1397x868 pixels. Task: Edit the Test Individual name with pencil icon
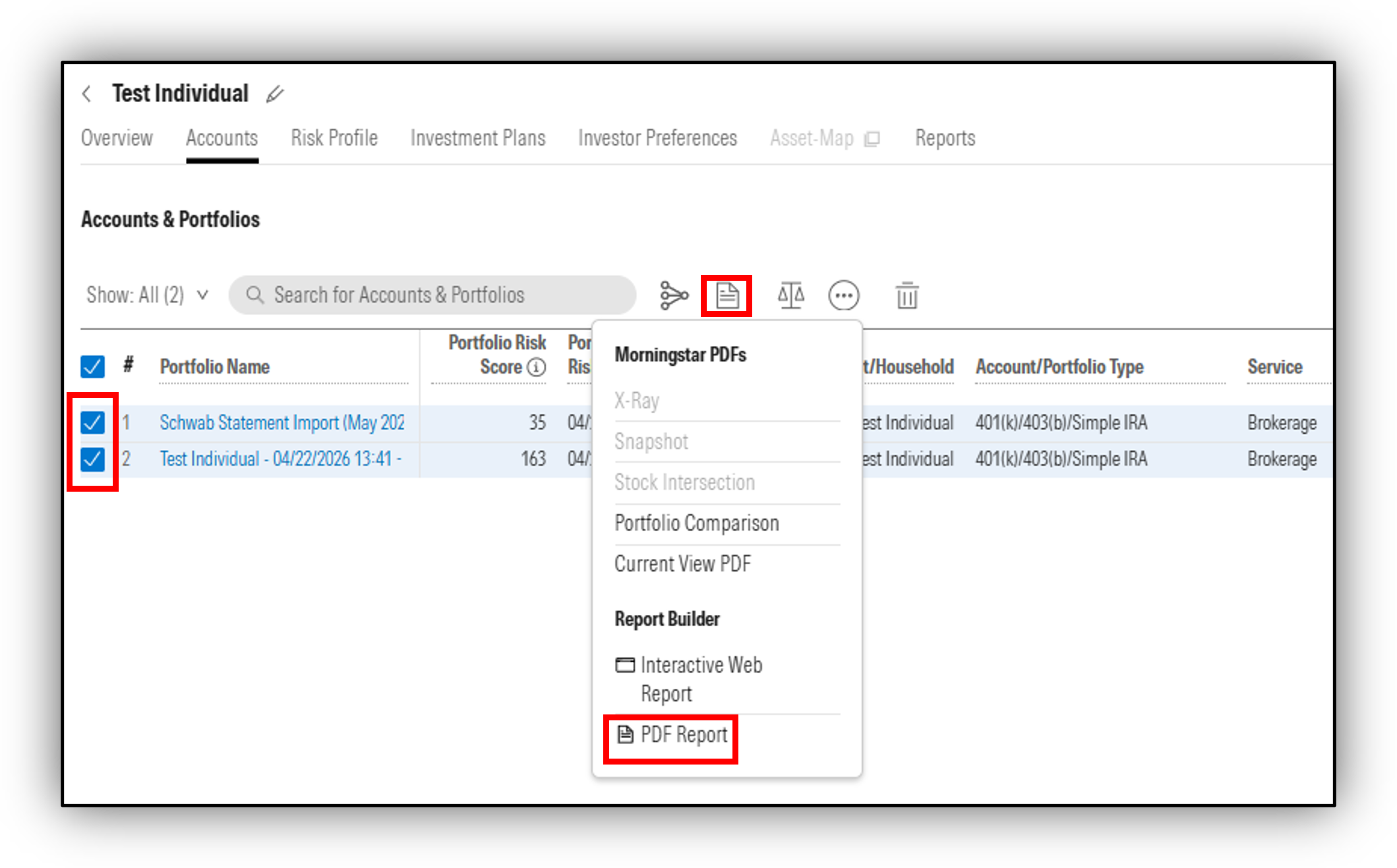[275, 94]
